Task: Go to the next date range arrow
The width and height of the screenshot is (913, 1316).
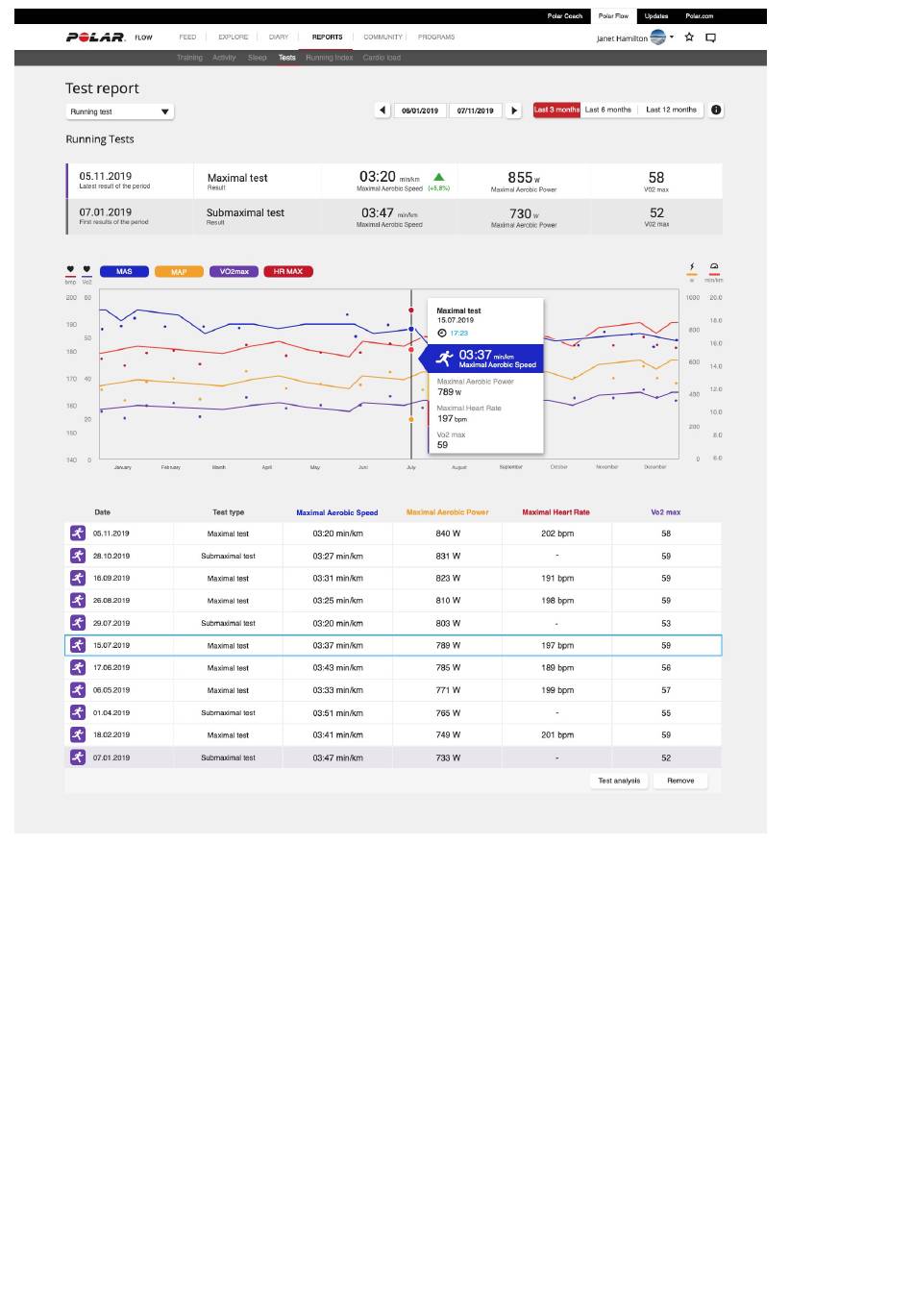Action: [x=514, y=111]
